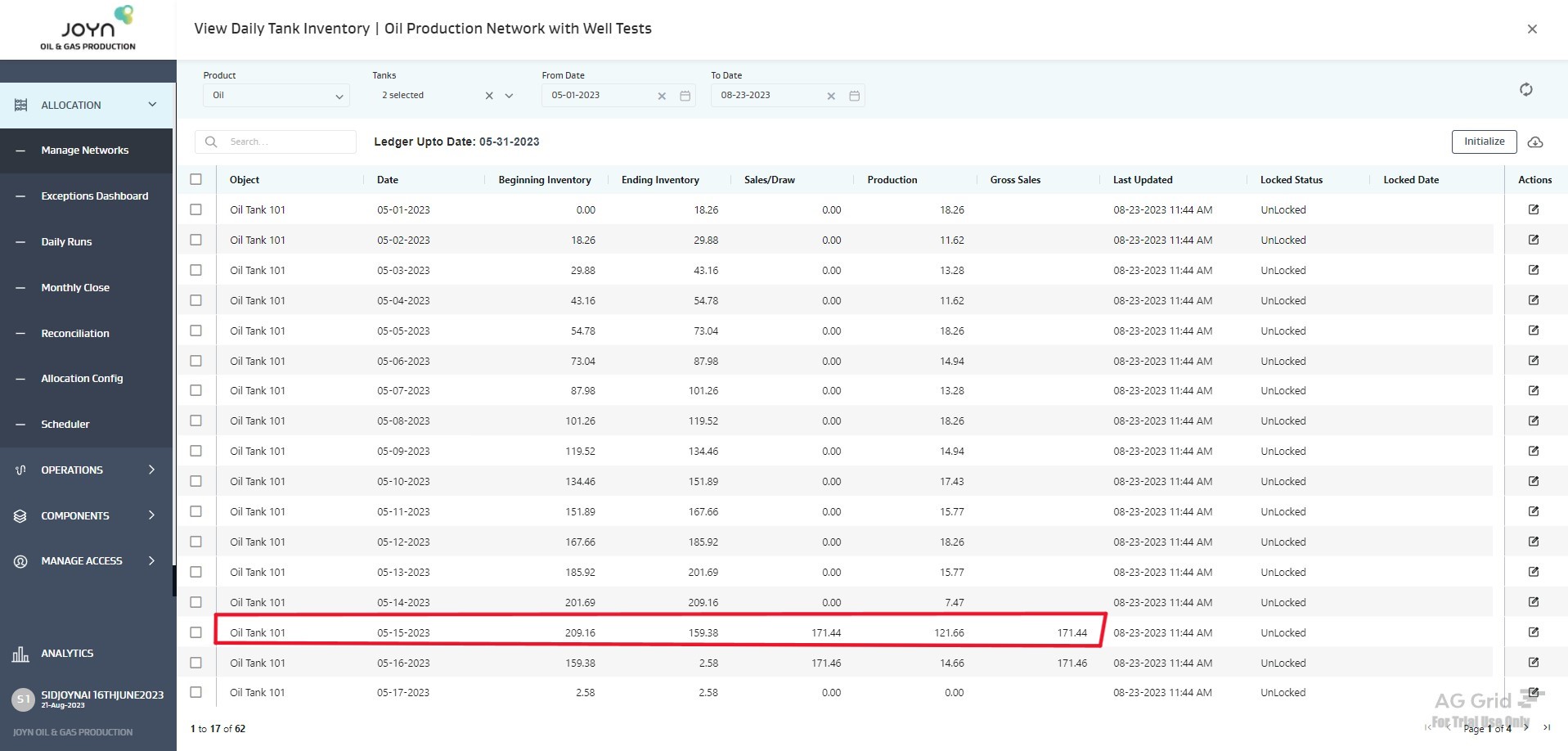Open the From Date calendar picker
1568x751 pixels.
pos(685,96)
